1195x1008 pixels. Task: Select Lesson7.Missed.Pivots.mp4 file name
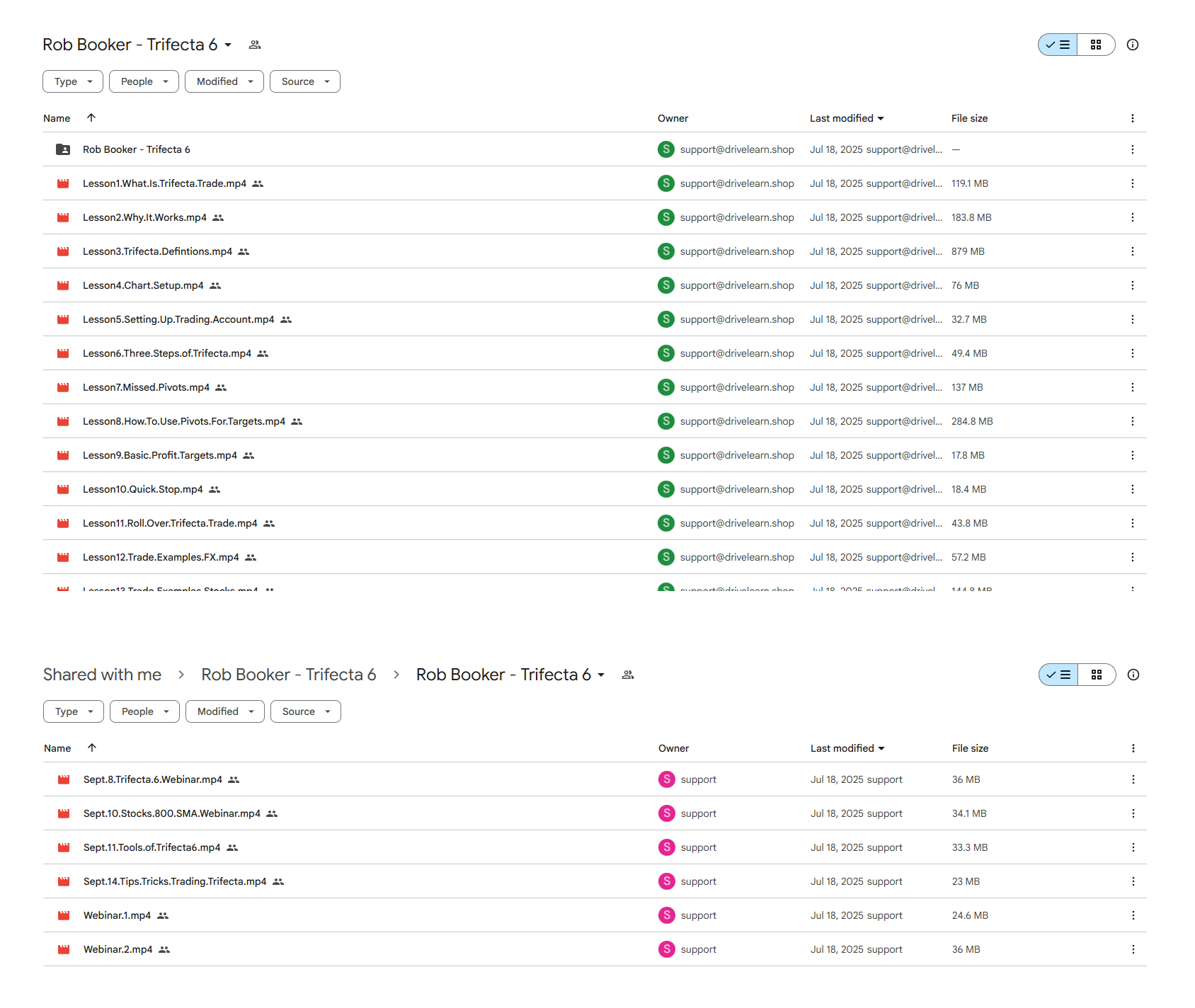point(146,387)
